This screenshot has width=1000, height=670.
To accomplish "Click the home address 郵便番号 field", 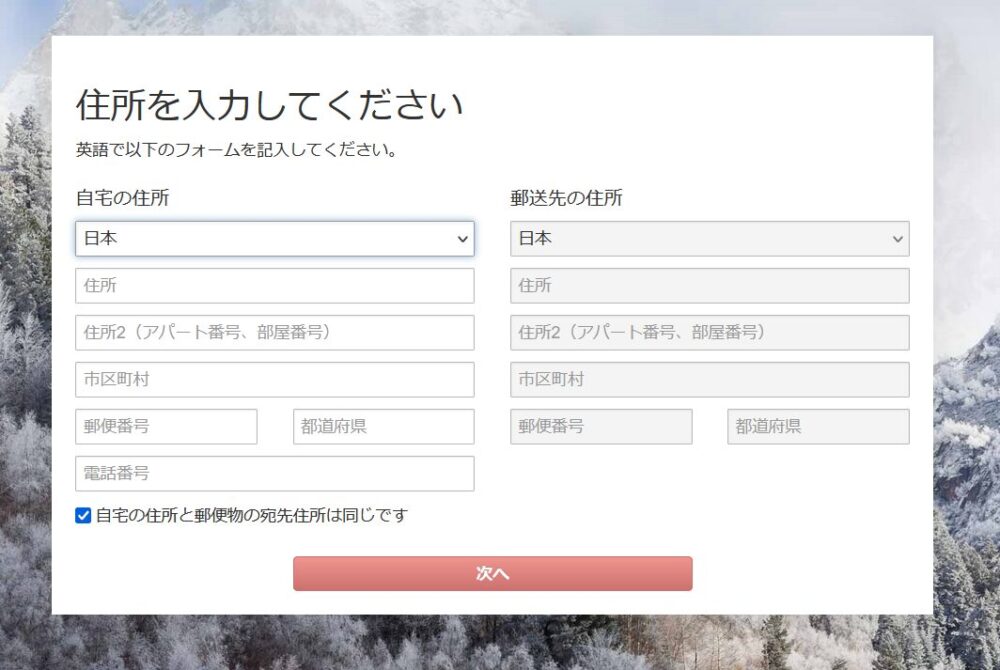I will [x=166, y=427].
